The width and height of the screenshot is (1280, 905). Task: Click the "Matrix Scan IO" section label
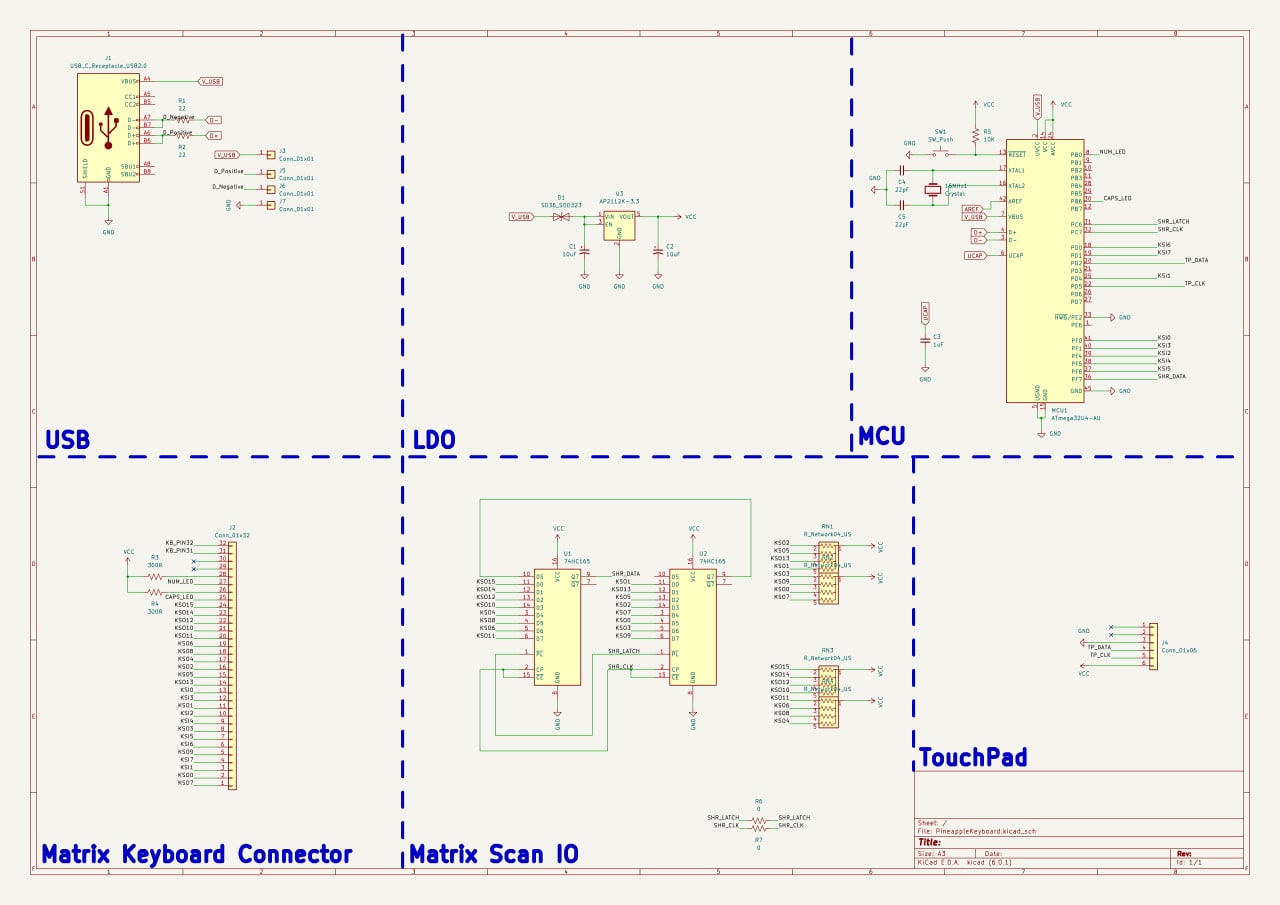tap(493, 854)
